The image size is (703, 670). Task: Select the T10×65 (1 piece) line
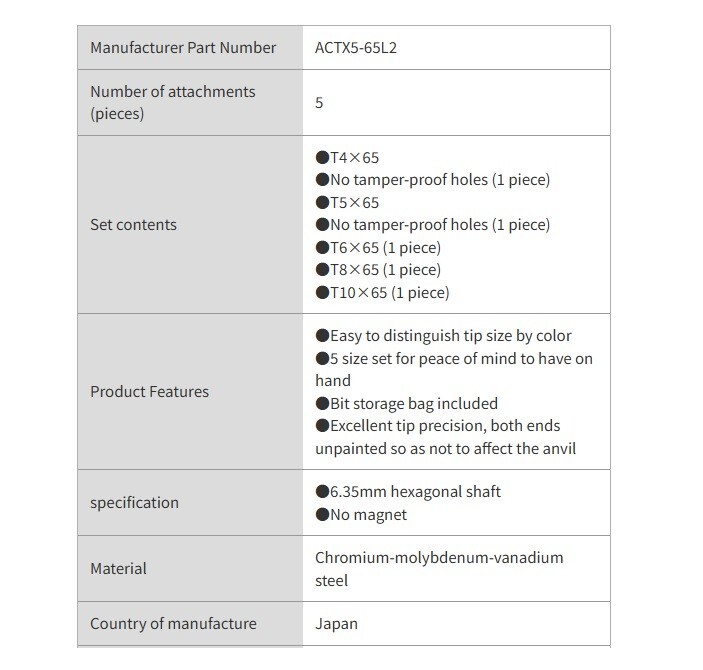382,293
